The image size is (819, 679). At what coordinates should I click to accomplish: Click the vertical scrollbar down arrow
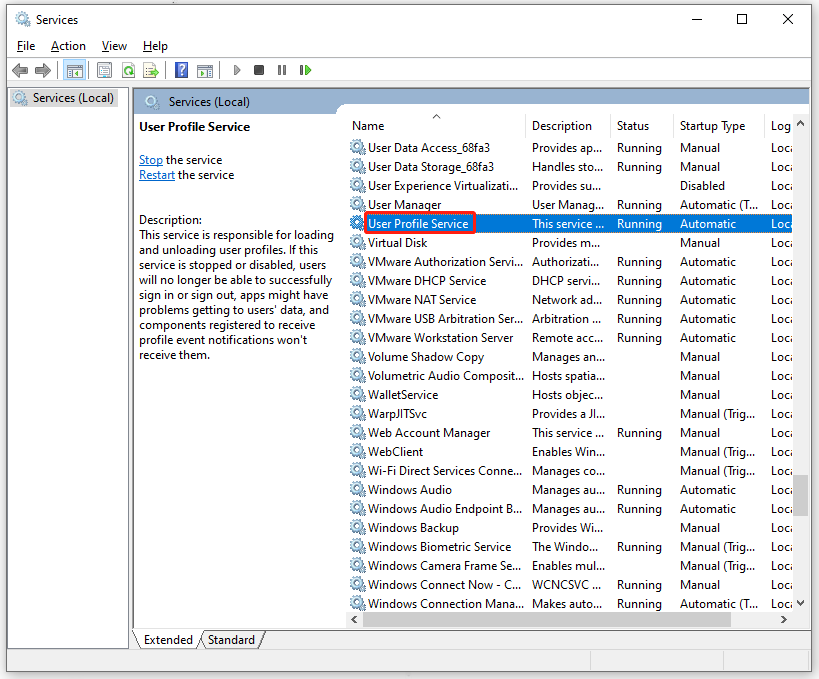800,603
